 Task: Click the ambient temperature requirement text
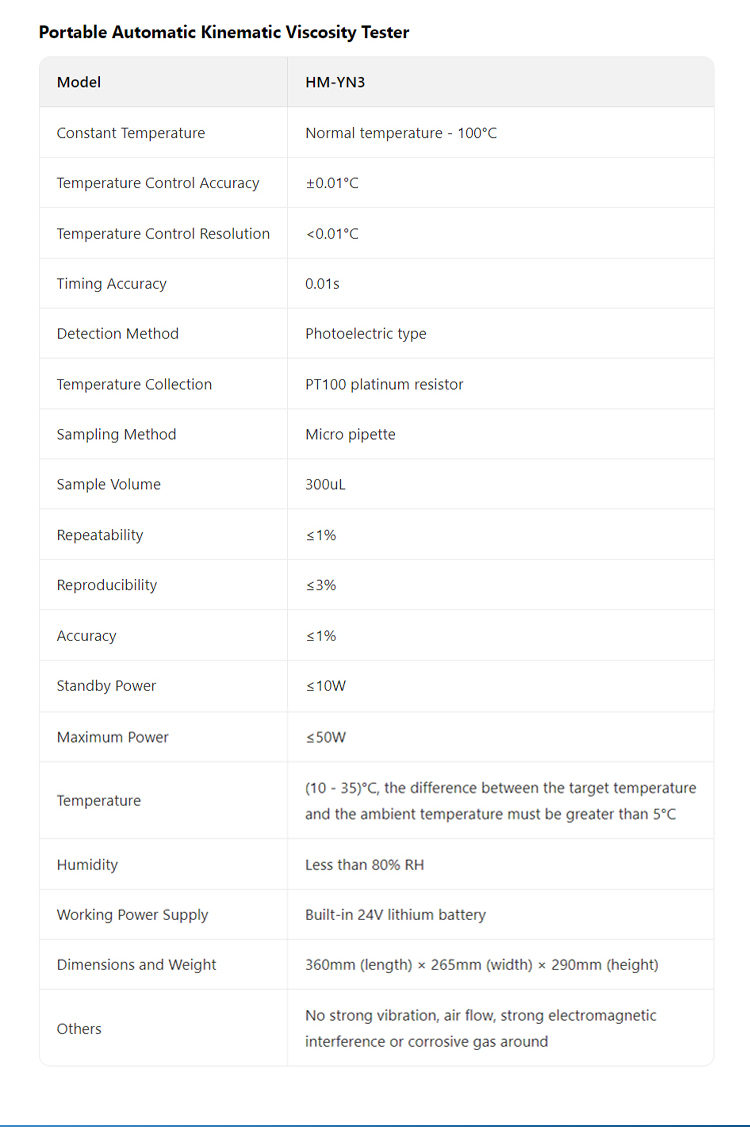500,801
